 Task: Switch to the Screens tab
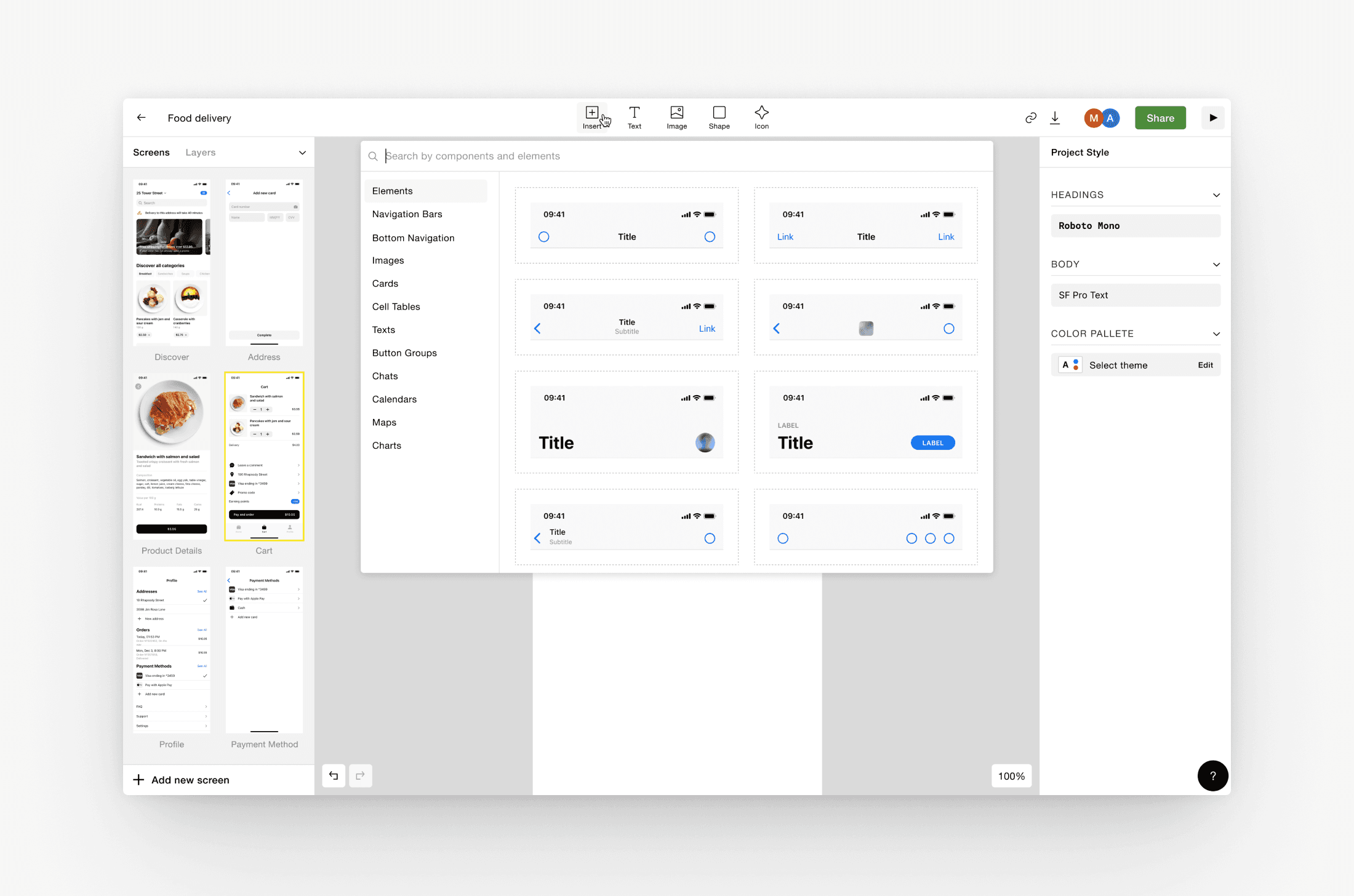tap(151, 153)
